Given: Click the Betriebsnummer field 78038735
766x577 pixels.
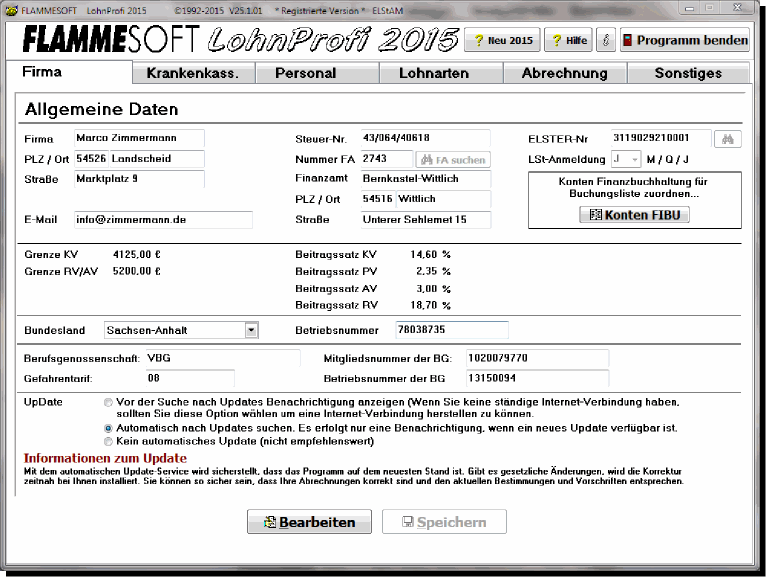Looking at the screenshot, I should click(452, 330).
